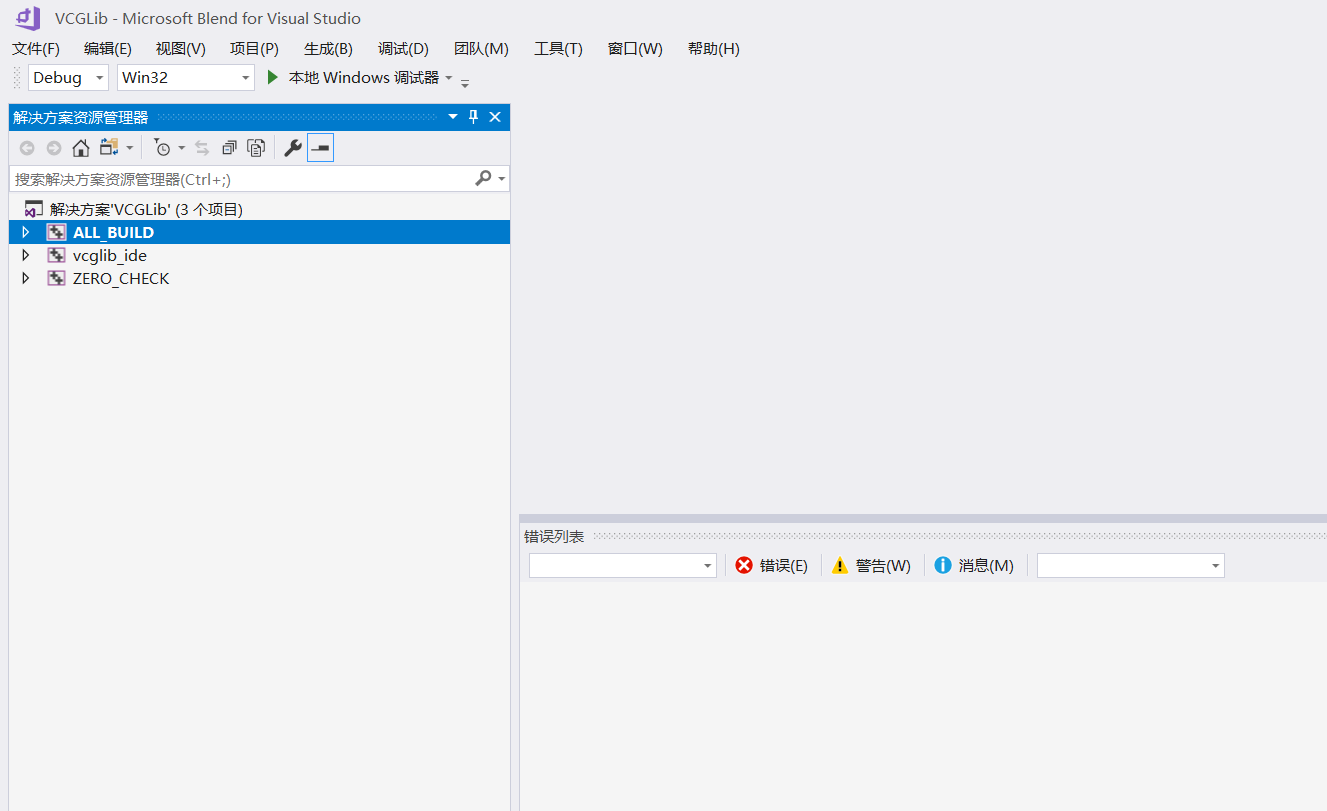
Task: Pin the Solution Explorer panel
Action: (x=473, y=116)
